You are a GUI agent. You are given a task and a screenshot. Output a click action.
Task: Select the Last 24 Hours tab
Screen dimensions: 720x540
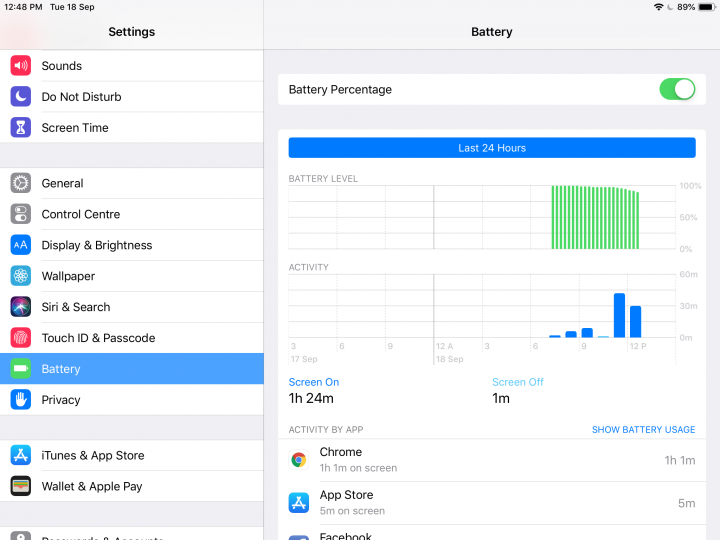pyautogui.click(x=492, y=148)
